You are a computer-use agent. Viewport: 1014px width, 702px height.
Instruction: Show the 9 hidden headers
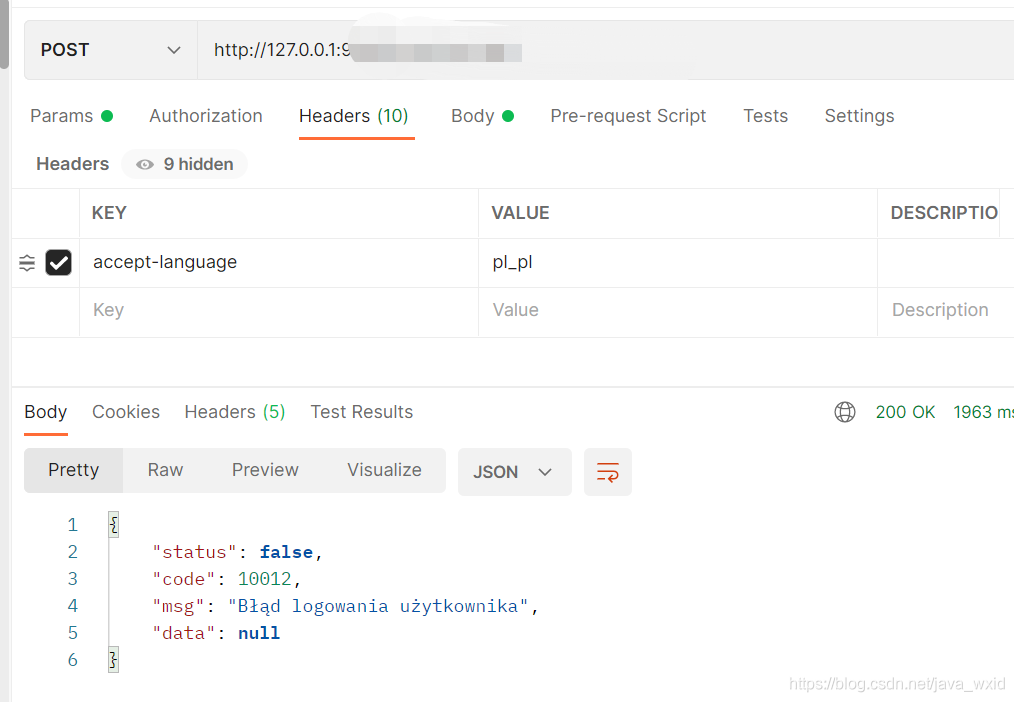point(185,164)
